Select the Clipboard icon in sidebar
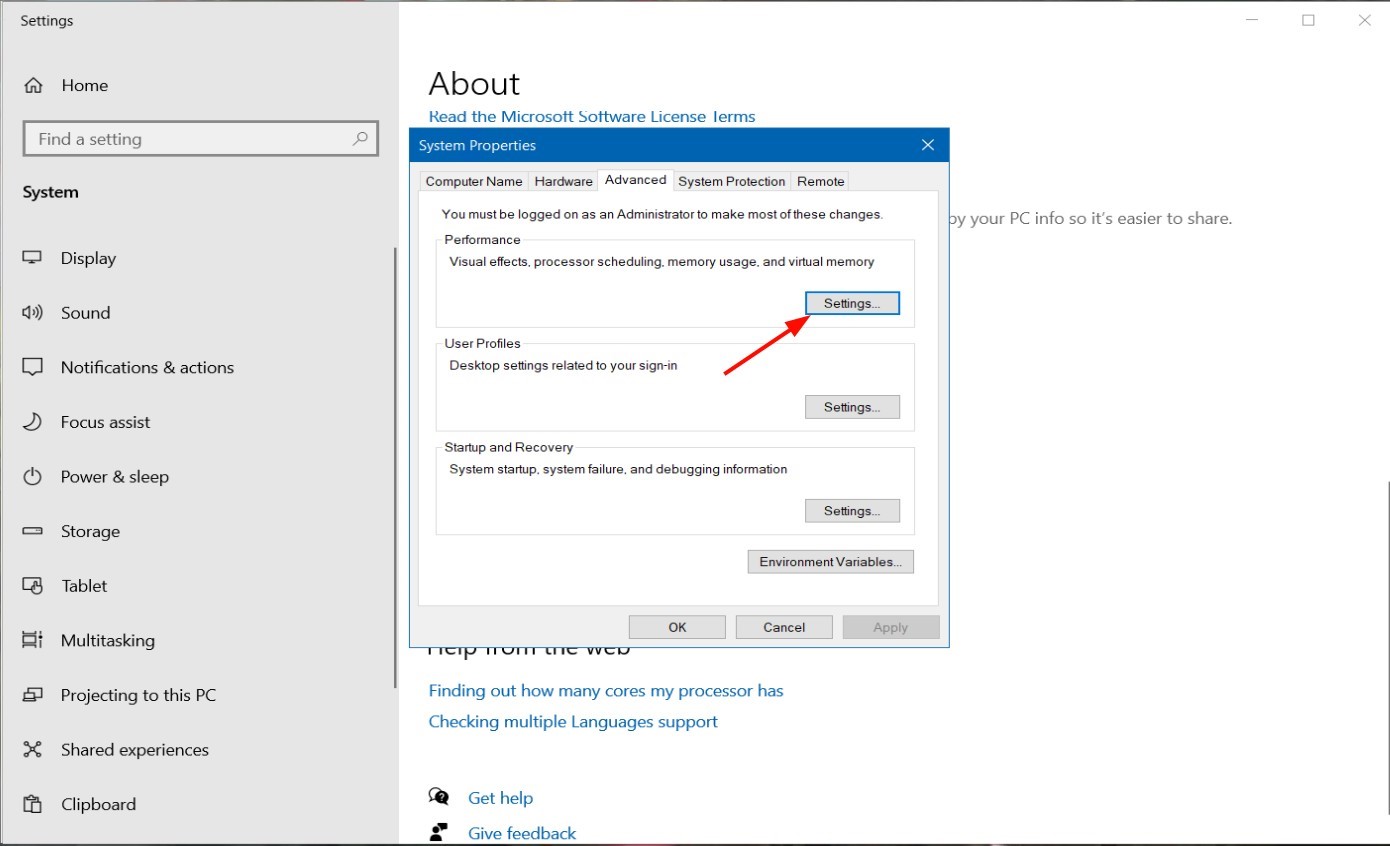The image size is (1390, 846). click(x=33, y=804)
